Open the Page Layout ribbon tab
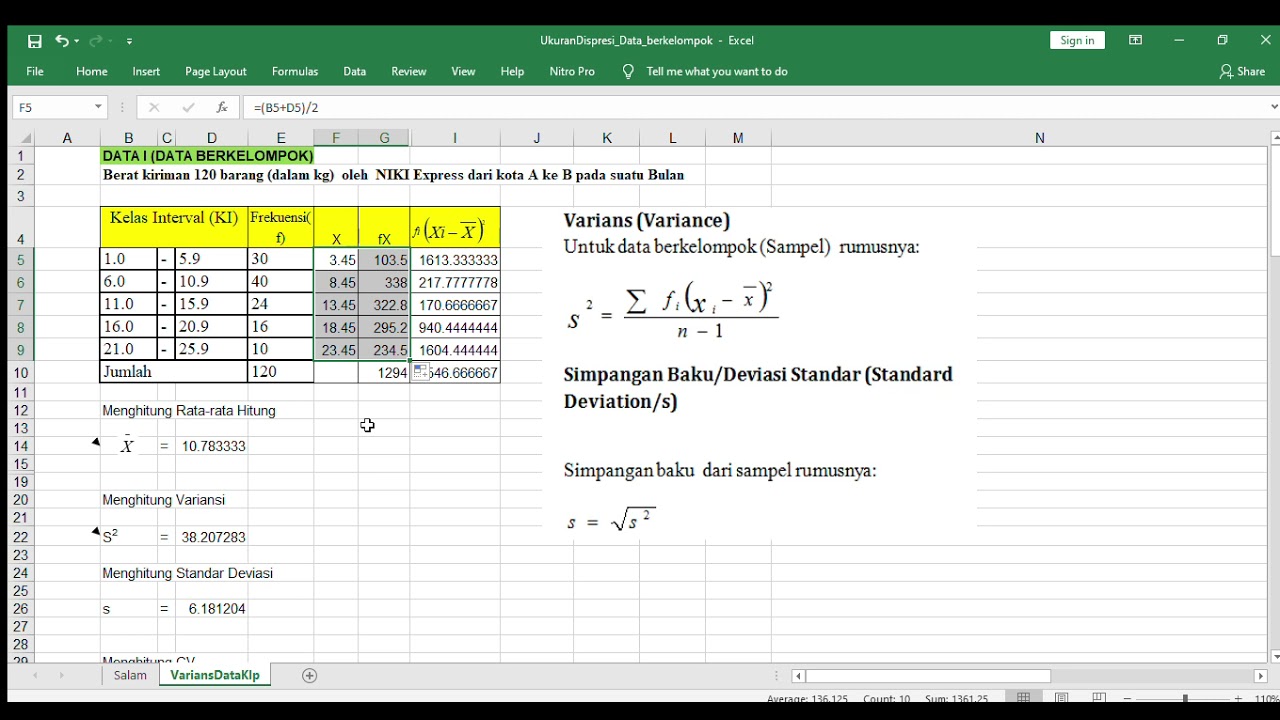Viewport: 1280px width, 720px height. [216, 71]
